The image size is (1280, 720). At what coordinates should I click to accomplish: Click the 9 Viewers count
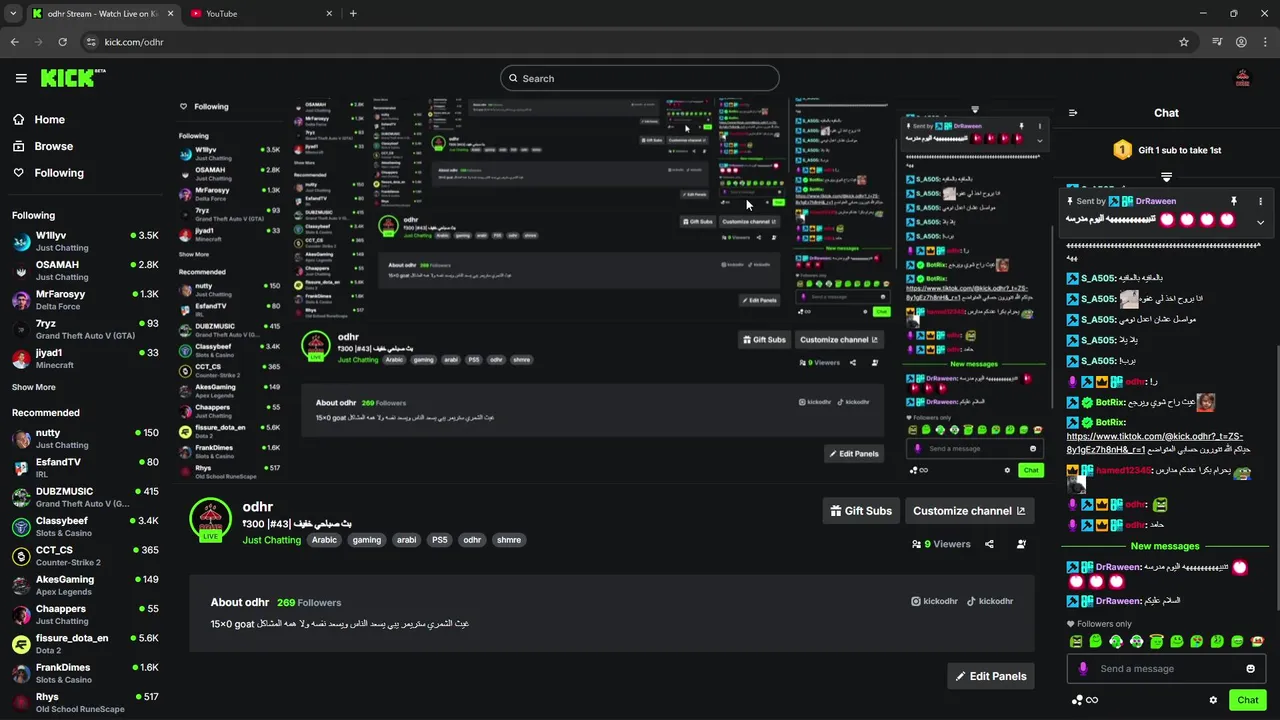(x=941, y=544)
